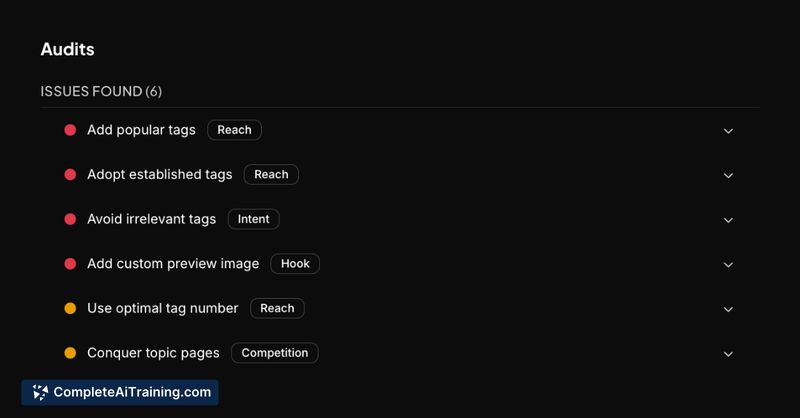The height and width of the screenshot is (418, 800).
Task: Click the red dot beside Adopt established tags
Action: [70, 175]
